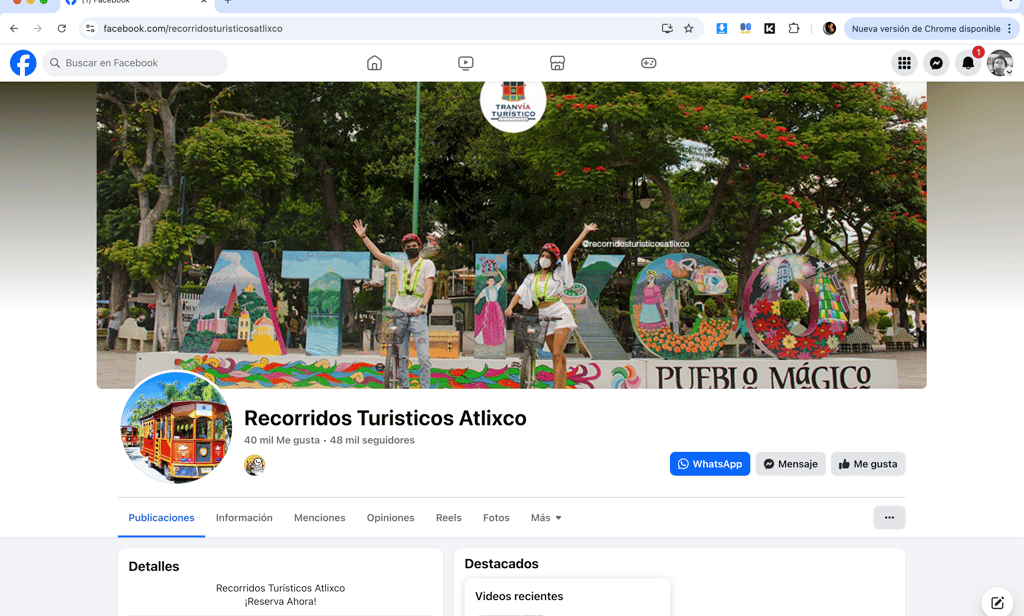Viewport: 1024px width, 616px height.
Task: Reload the page with the refresh icon
Action: coord(61,28)
